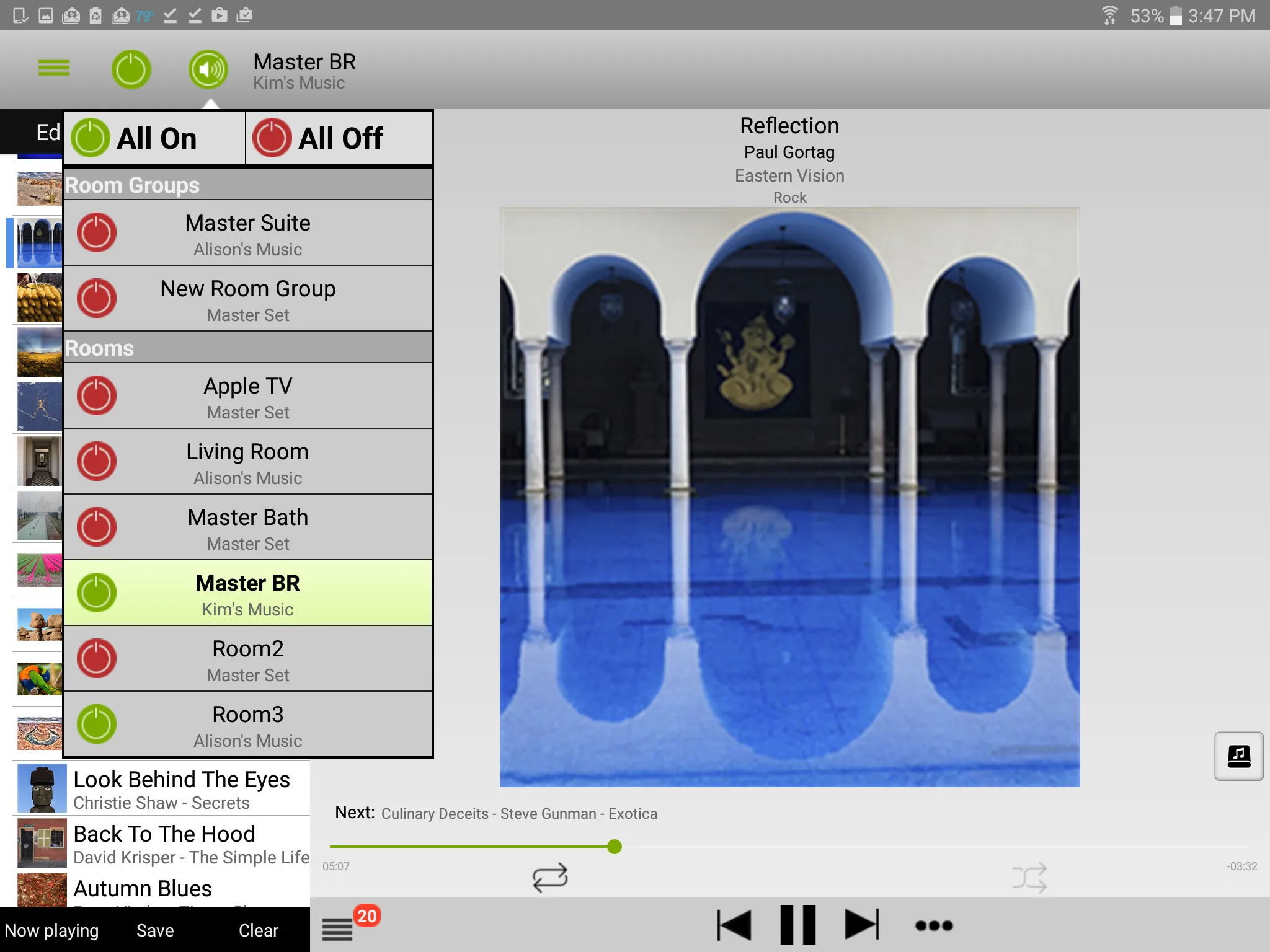
Task: Select the New Room Group entry
Action: click(x=248, y=299)
